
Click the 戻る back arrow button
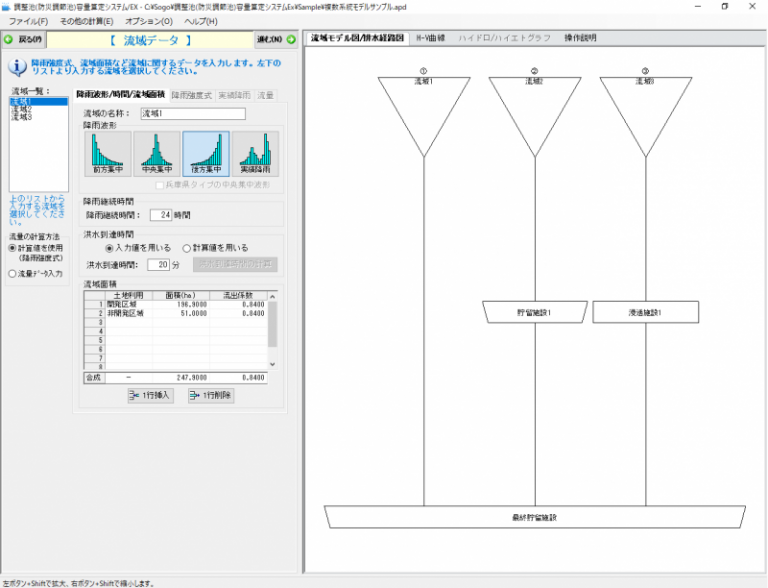24,40
